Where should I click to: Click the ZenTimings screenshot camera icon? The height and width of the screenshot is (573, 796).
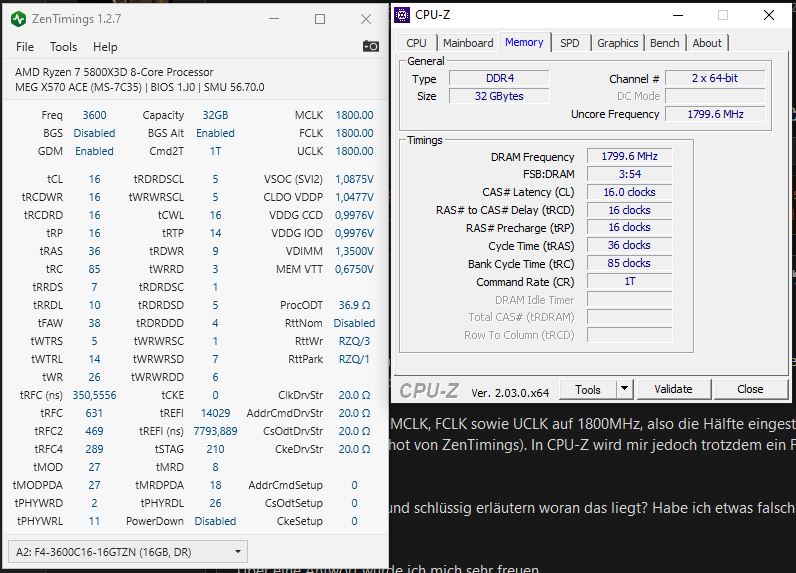pos(371,47)
